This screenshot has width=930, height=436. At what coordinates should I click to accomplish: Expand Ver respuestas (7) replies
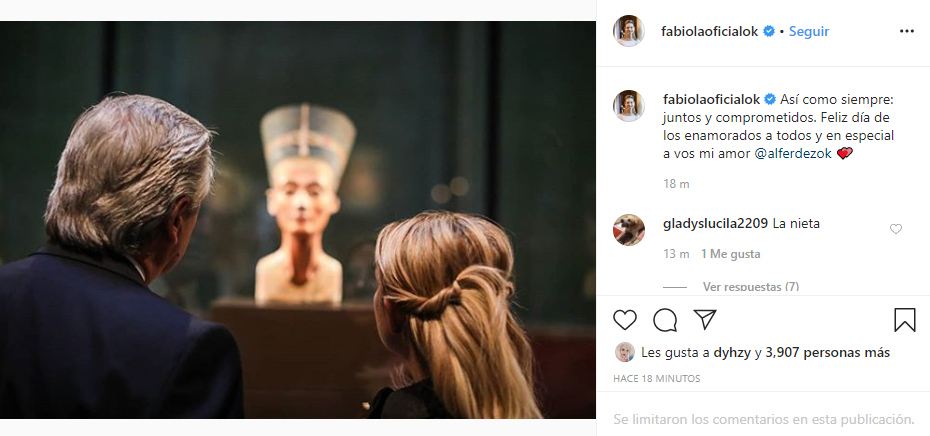click(x=750, y=287)
